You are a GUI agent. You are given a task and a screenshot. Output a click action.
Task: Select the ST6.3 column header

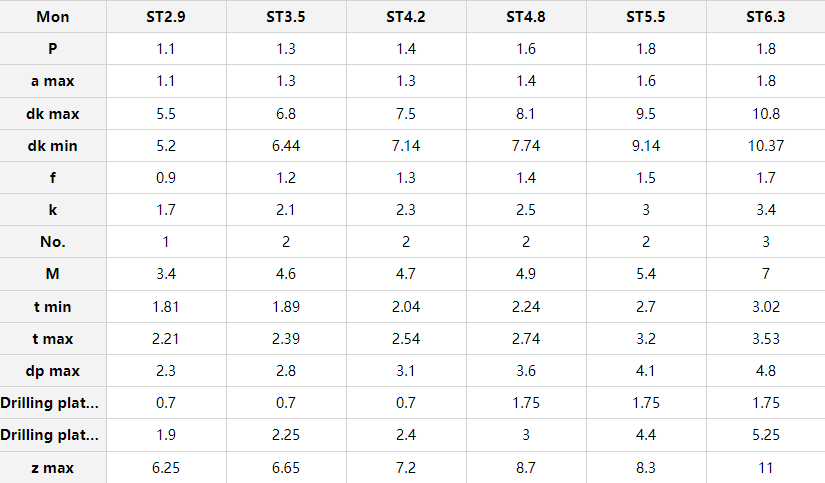click(766, 17)
